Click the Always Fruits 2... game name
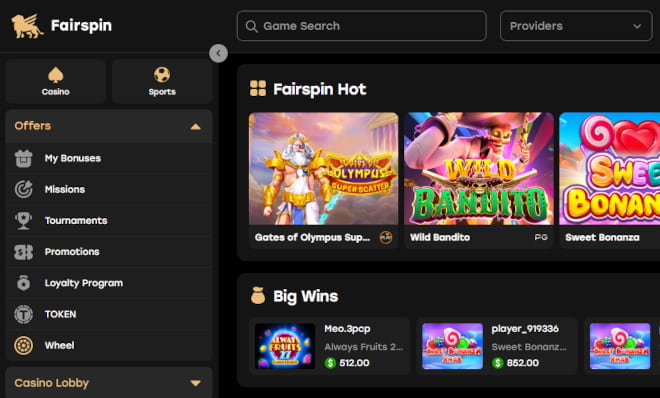 coord(364,347)
